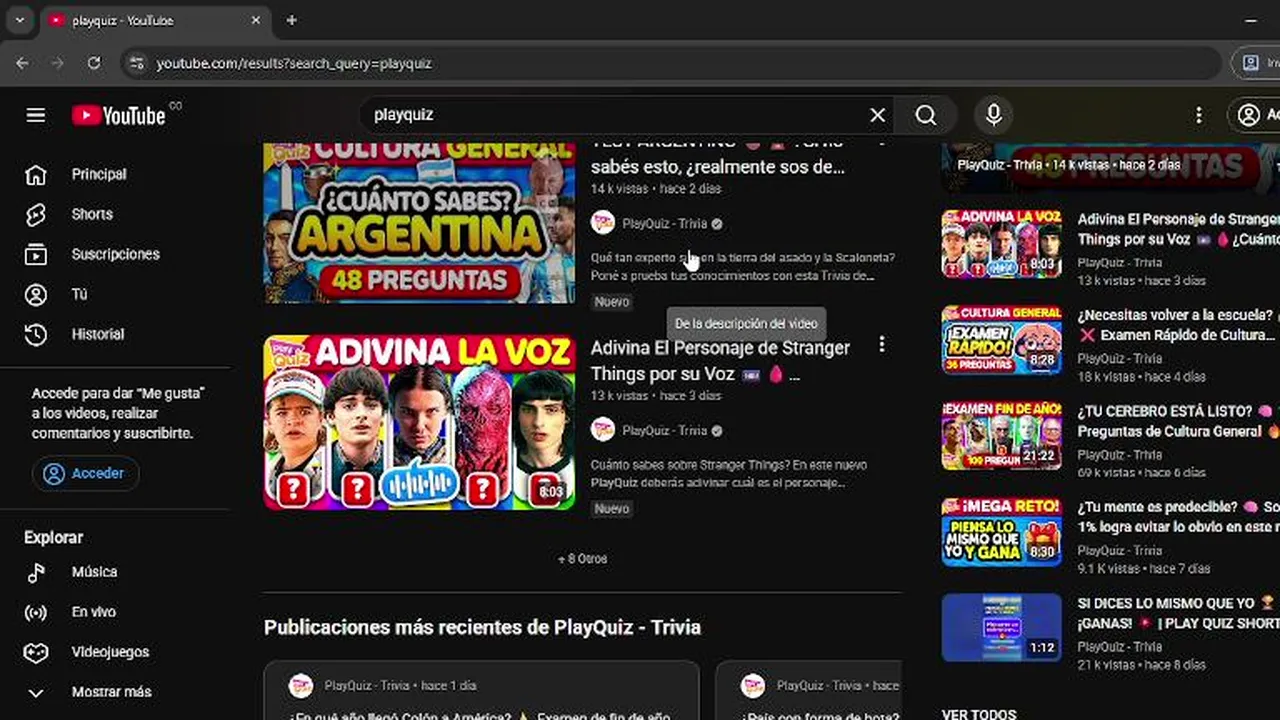
Task: Expand the '+ 8 Otros' results
Action: (x=582, y=559)
